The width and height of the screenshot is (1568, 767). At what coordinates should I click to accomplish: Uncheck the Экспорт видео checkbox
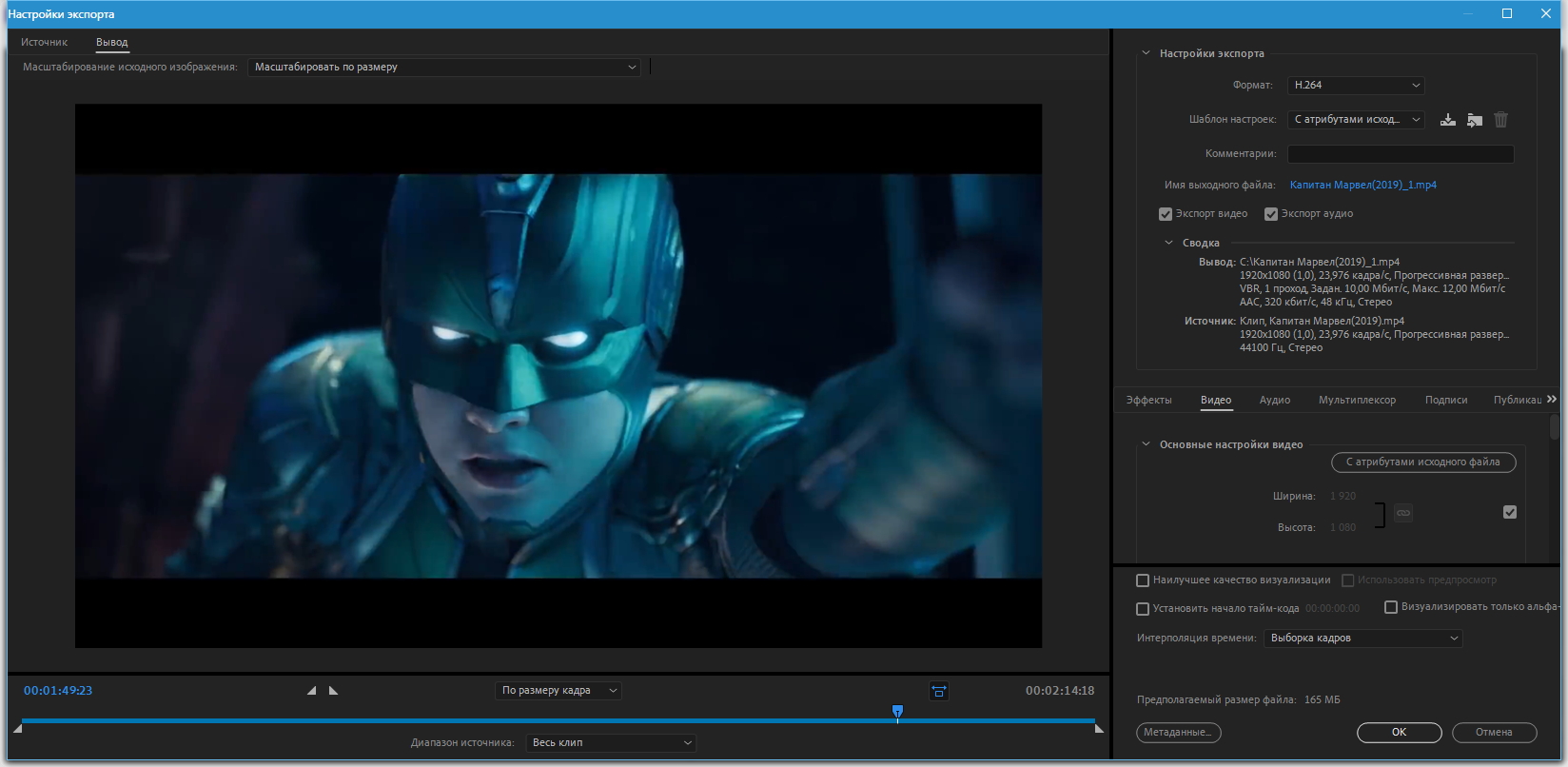[1166, 214]
